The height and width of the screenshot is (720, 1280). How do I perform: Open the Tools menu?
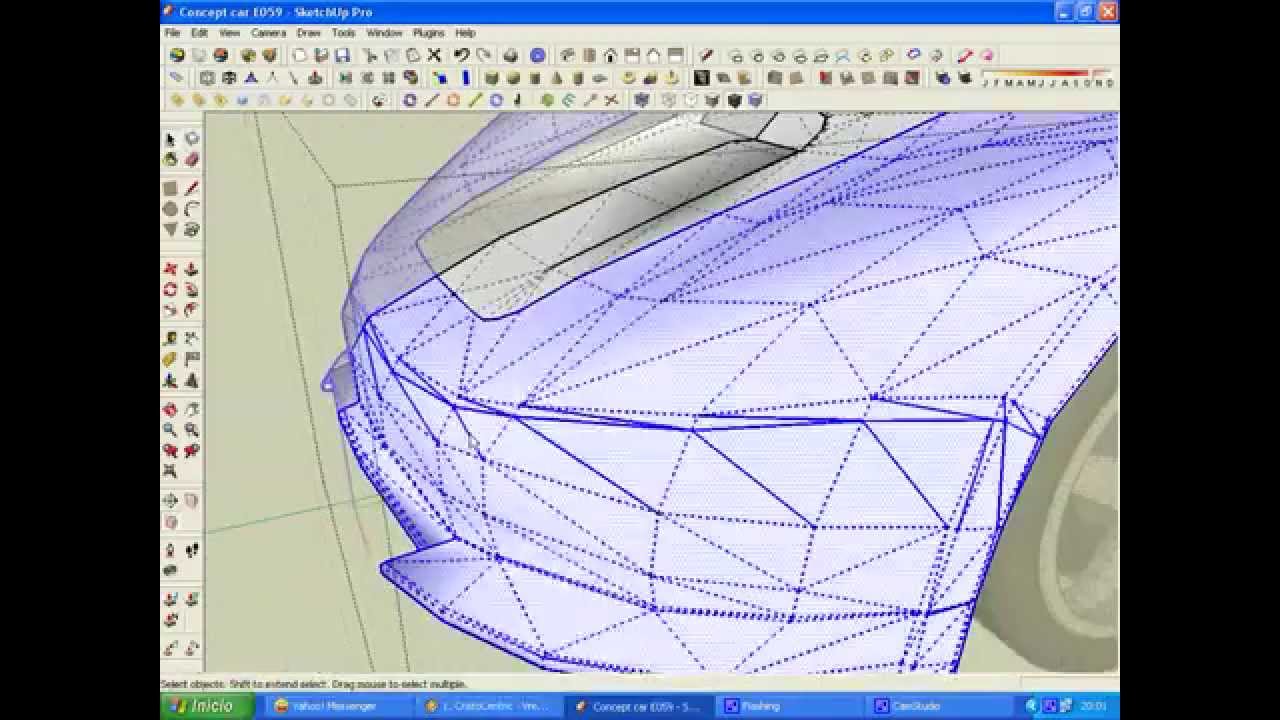click(x=343, y=33)
